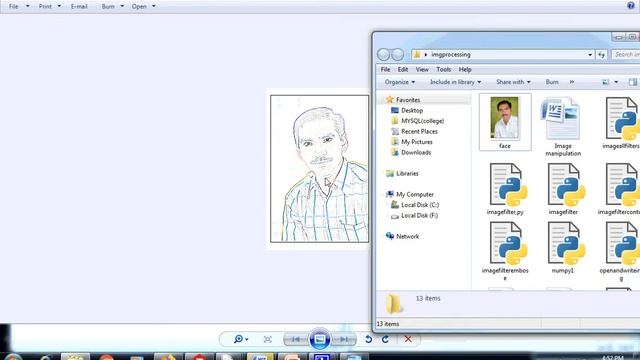Refresh the imgprocessing folder view
640x360 pixels.
[x=601, y=54]
